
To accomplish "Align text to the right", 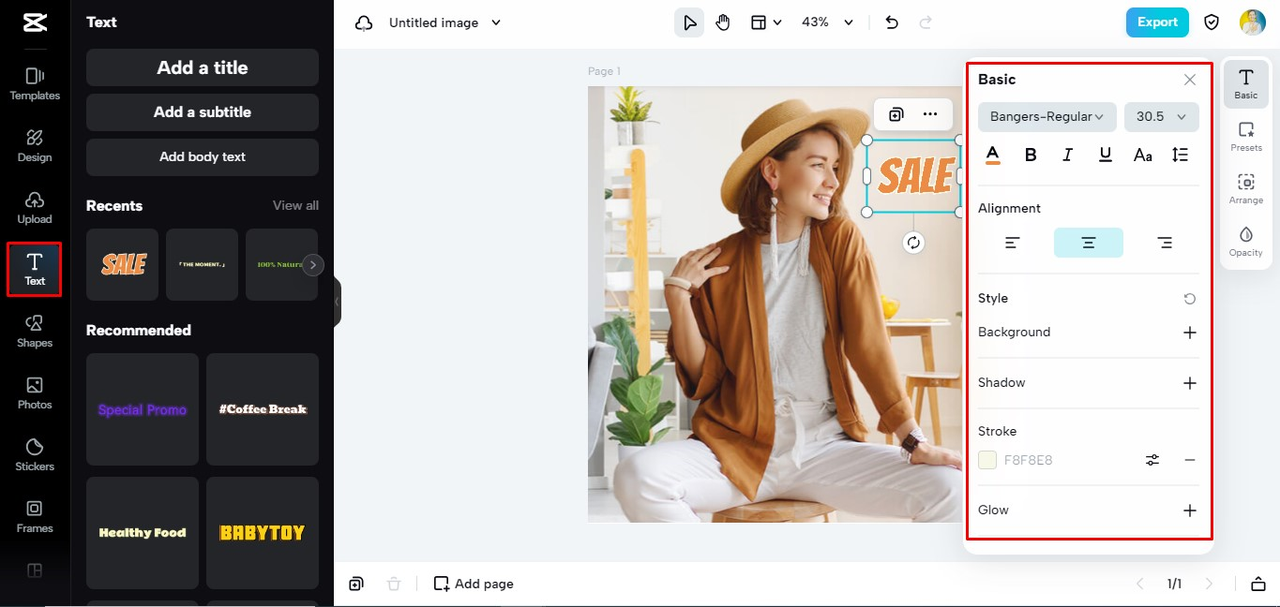I will (1164, 243).
